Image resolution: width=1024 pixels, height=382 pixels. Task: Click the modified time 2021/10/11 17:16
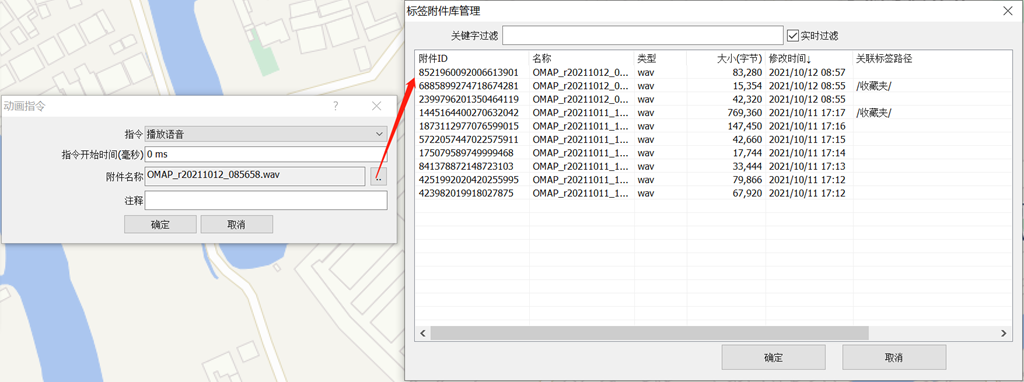coord(807,126)
